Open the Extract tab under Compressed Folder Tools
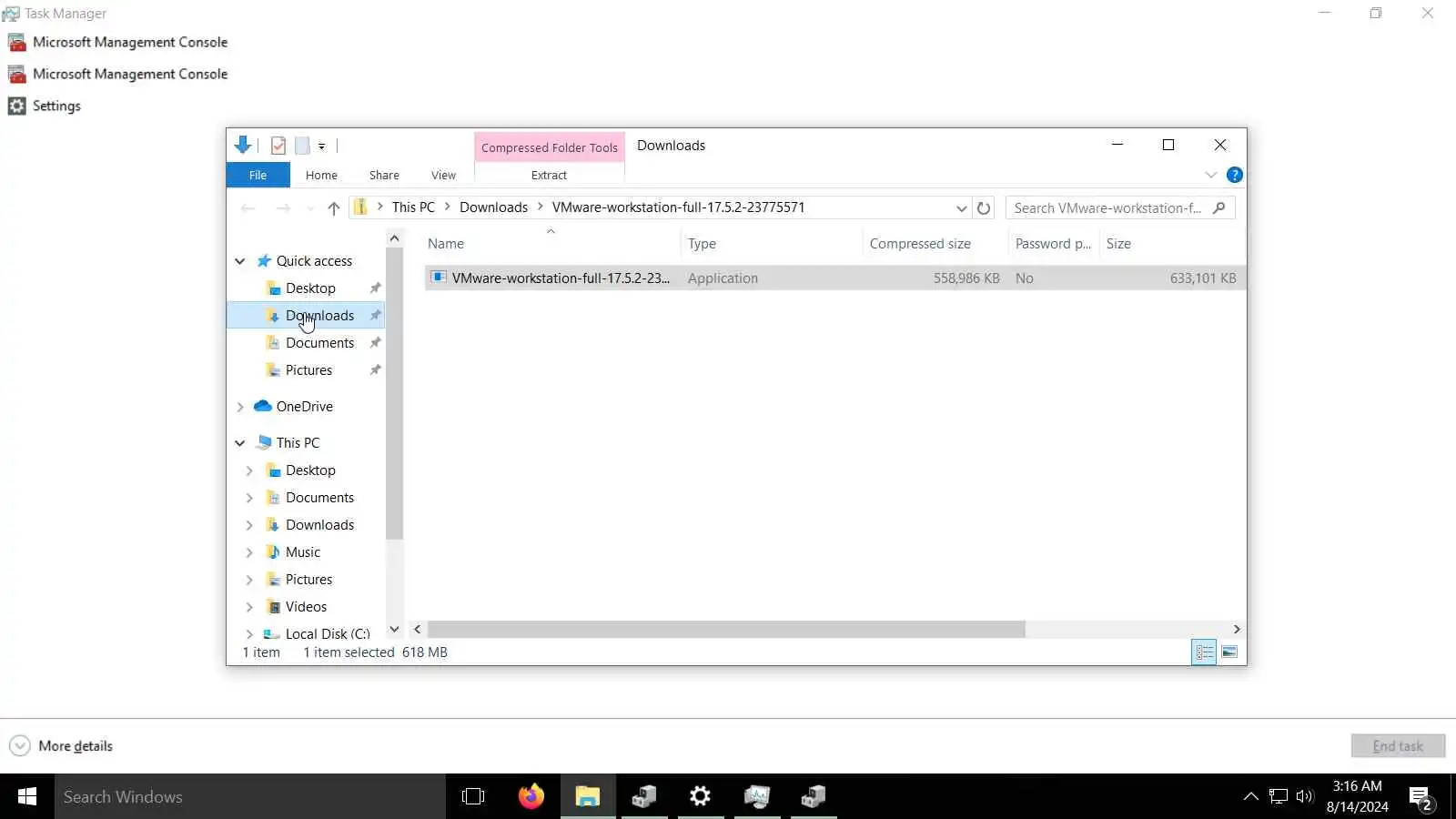 click(x=549, y=175)
